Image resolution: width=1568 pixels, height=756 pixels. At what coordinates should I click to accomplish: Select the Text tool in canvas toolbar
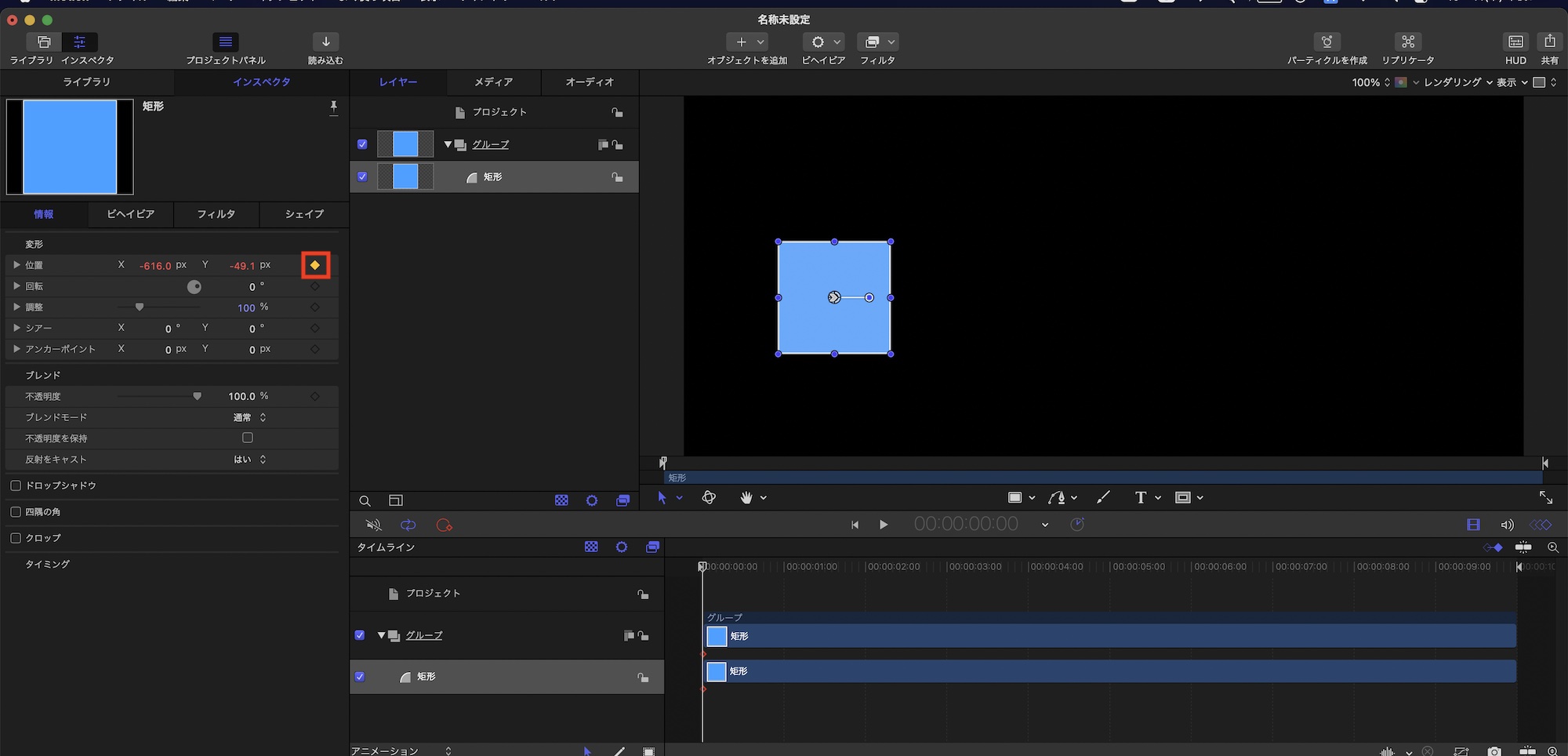(1141, 498)
